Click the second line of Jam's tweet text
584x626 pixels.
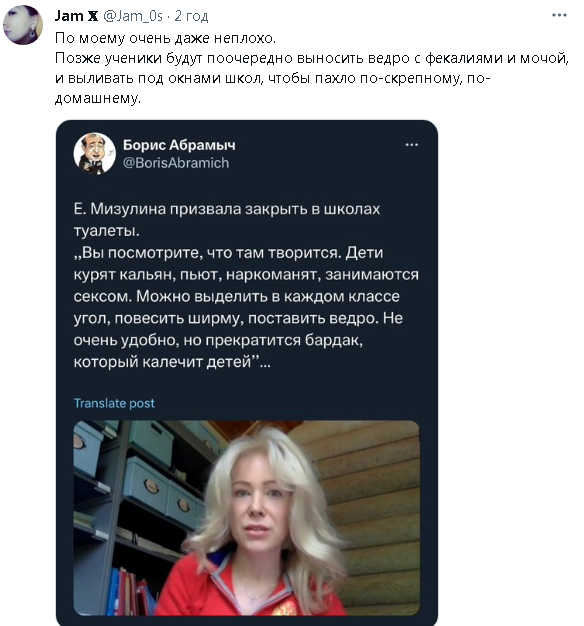click(312, 58)
